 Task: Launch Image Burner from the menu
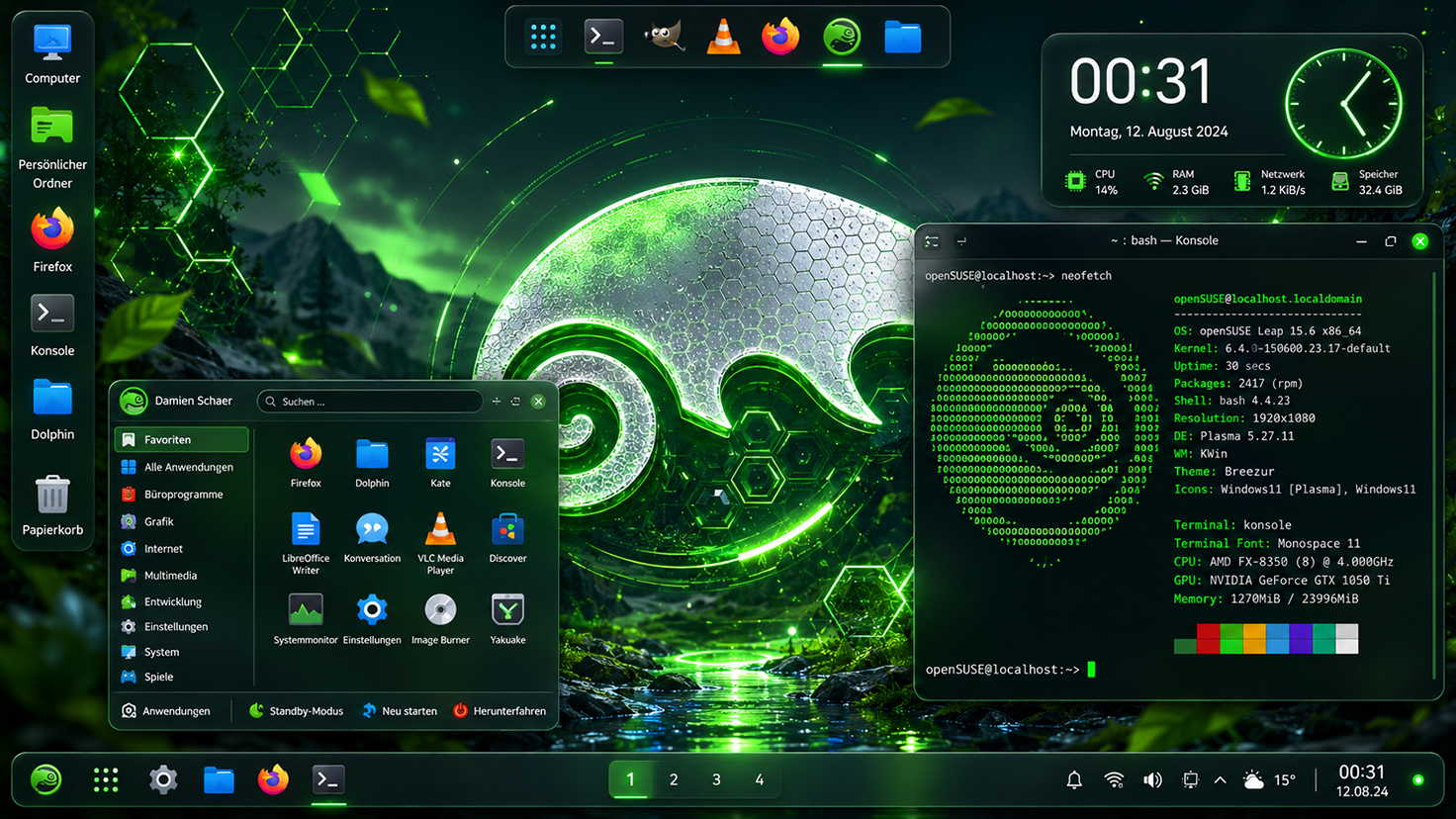point(440,619)
